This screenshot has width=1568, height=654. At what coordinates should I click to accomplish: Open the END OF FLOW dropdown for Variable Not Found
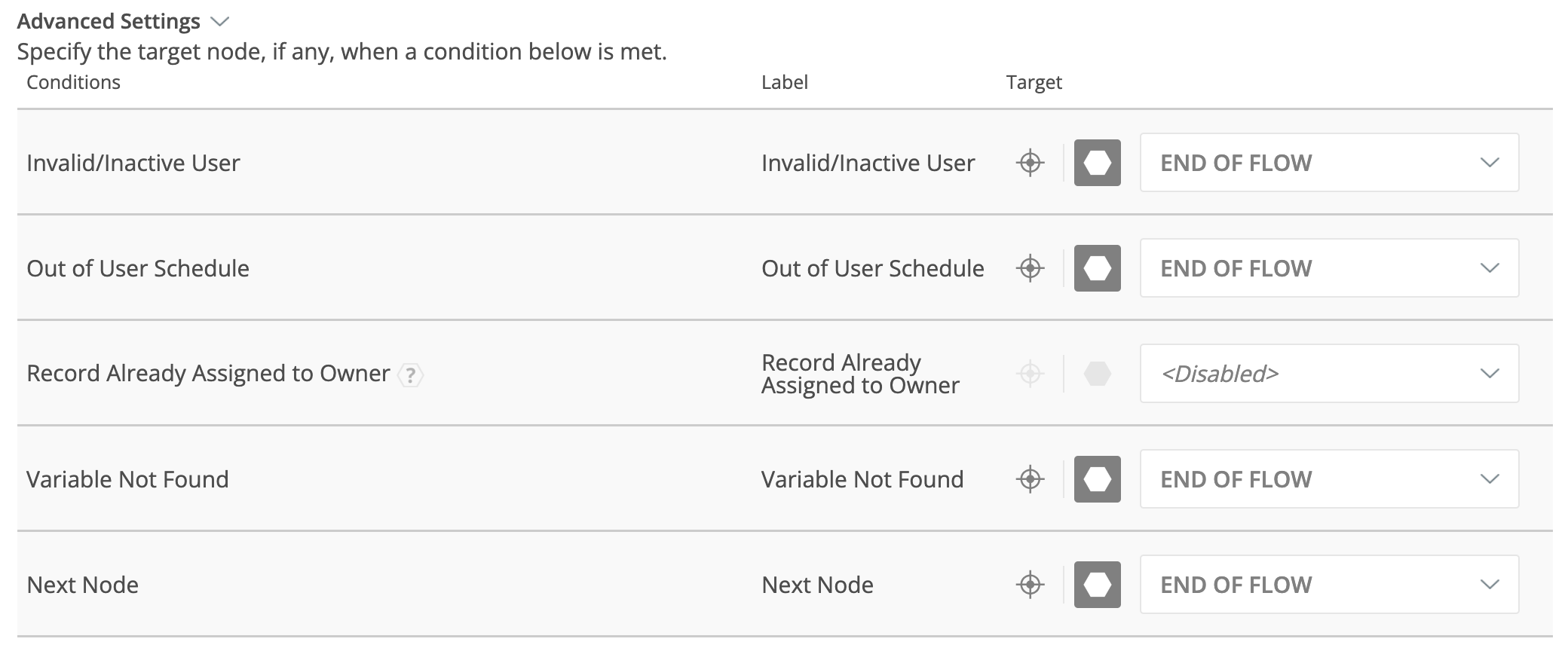pyautogui.click(x=1329, y=478)
